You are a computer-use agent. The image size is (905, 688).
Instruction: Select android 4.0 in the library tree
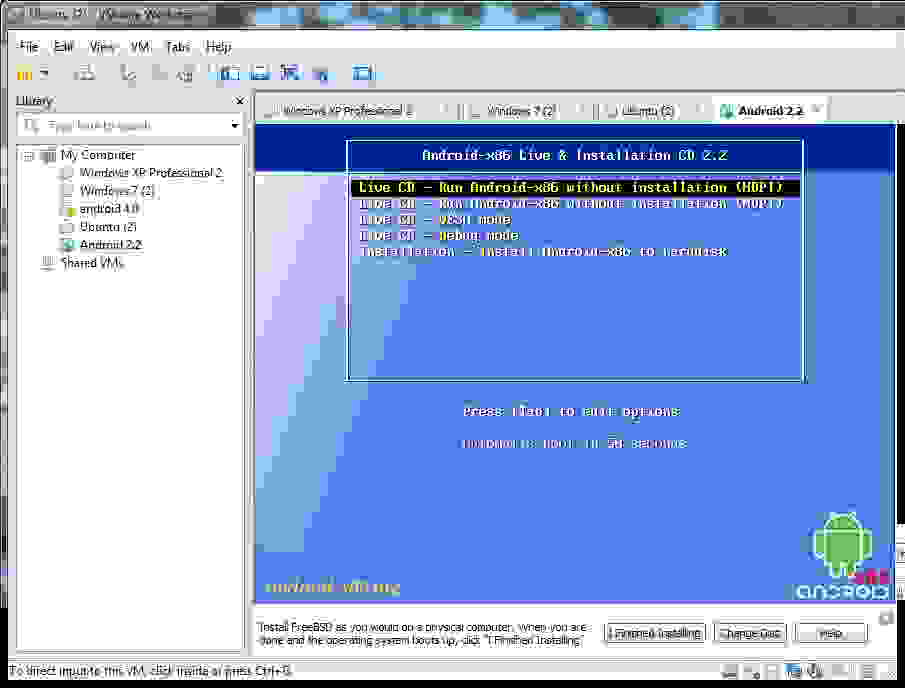pyautogui.click(x=108, y=209)
